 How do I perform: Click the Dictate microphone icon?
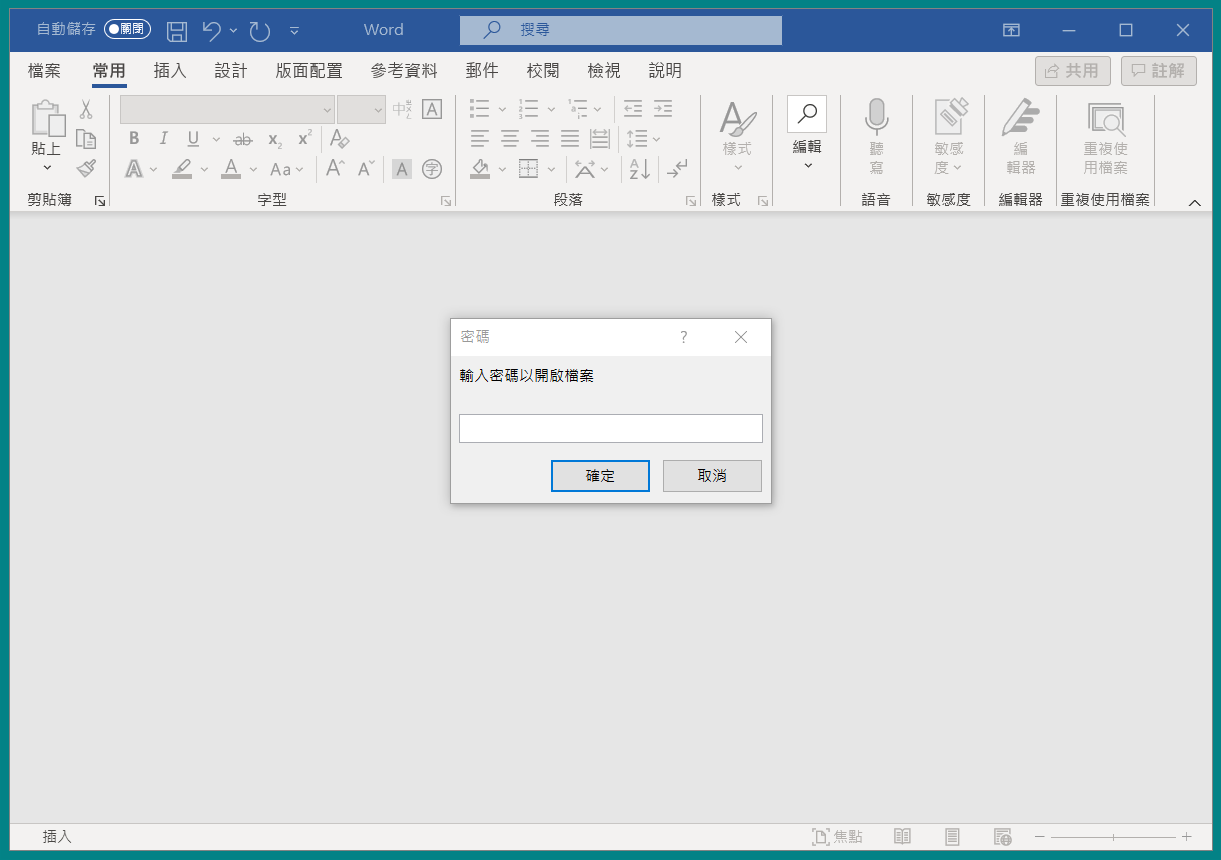(x=876, y=118)
